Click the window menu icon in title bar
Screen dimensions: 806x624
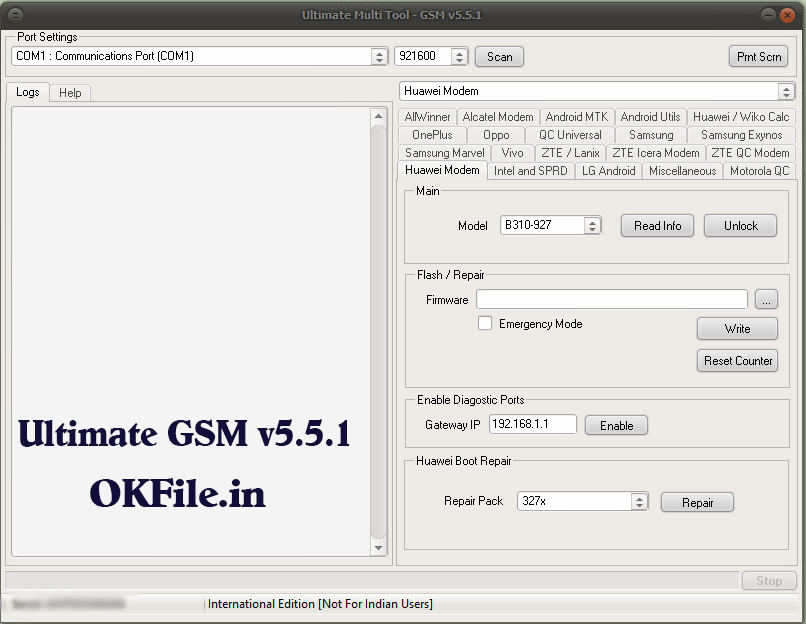point(17,15)
